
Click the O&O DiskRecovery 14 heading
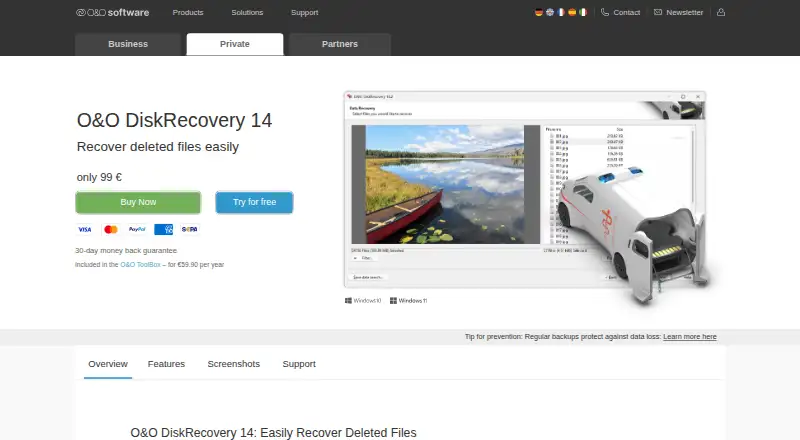[x=174, y=120]
